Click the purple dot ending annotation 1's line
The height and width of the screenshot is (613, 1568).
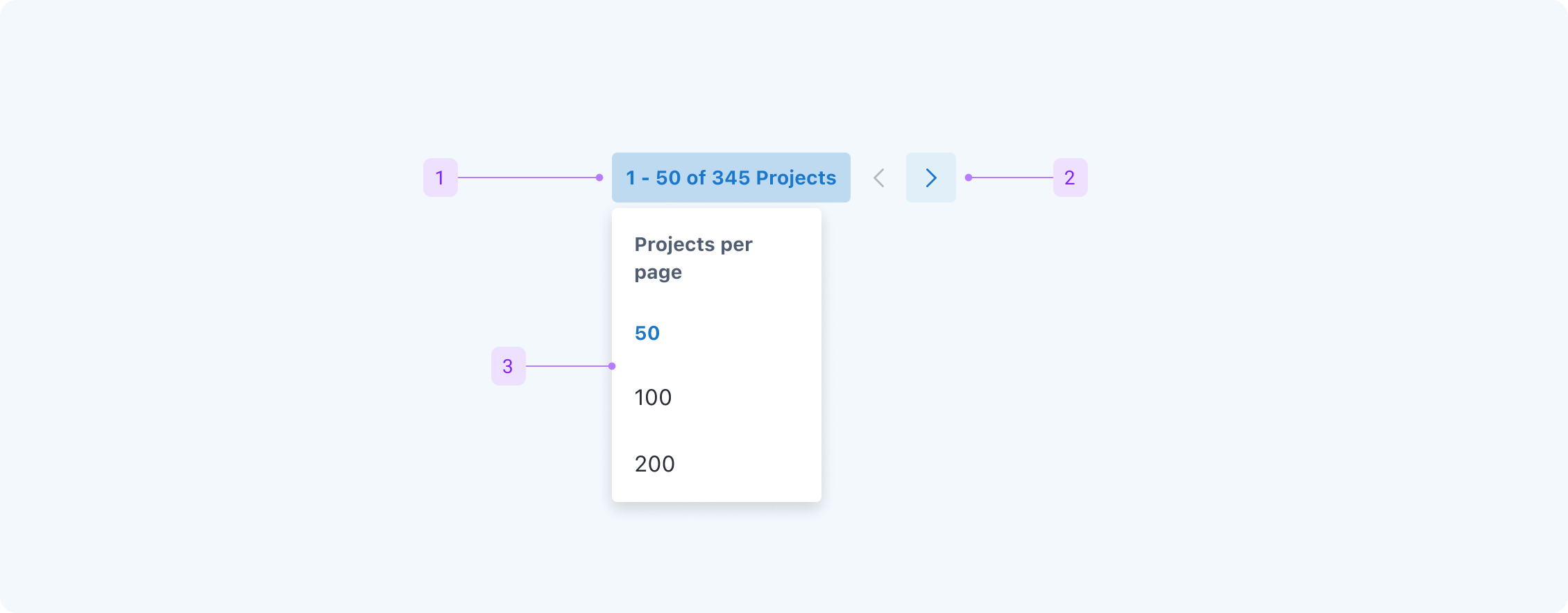599,178
